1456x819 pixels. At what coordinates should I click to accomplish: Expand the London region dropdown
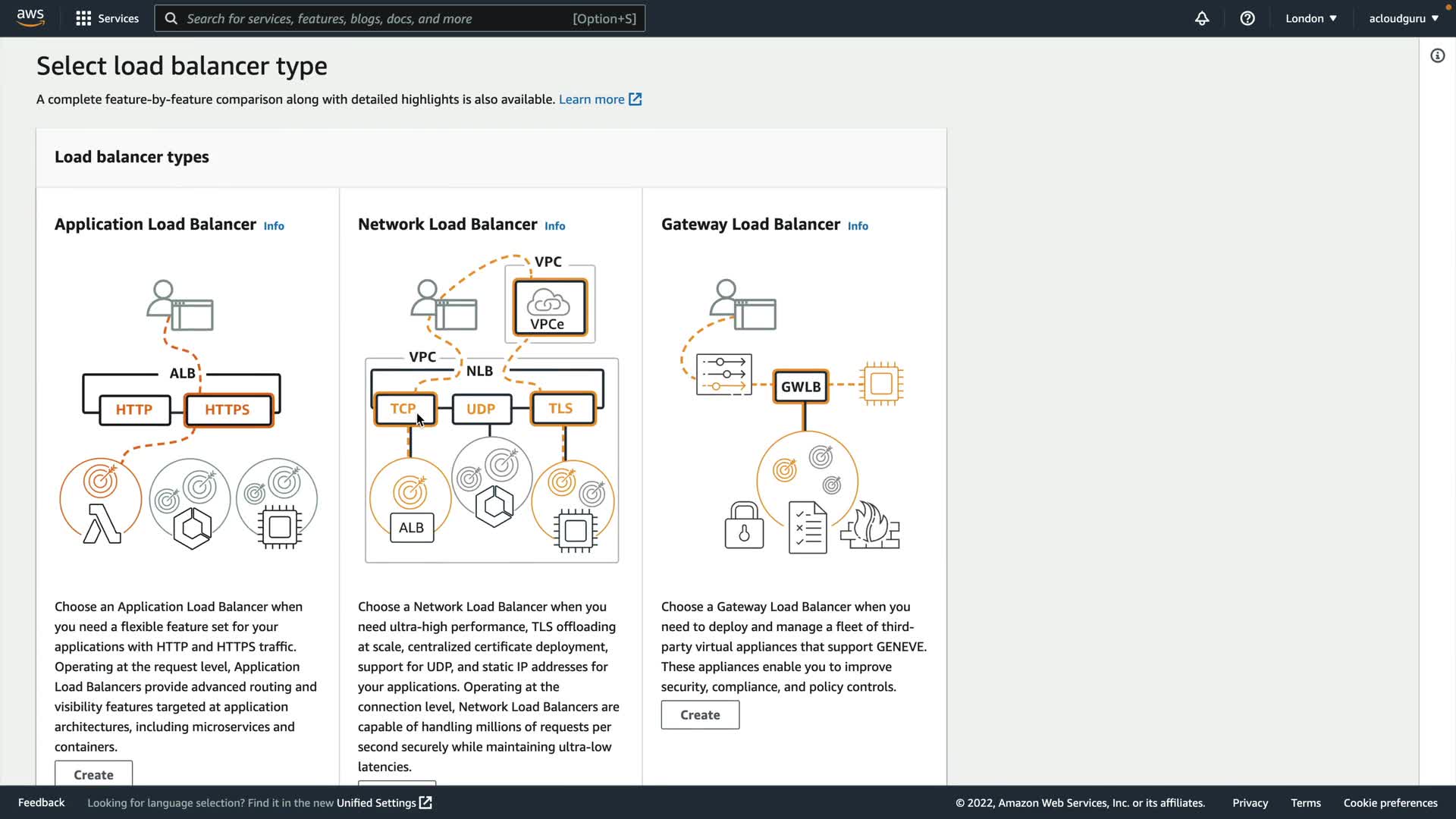point(1310,18)
